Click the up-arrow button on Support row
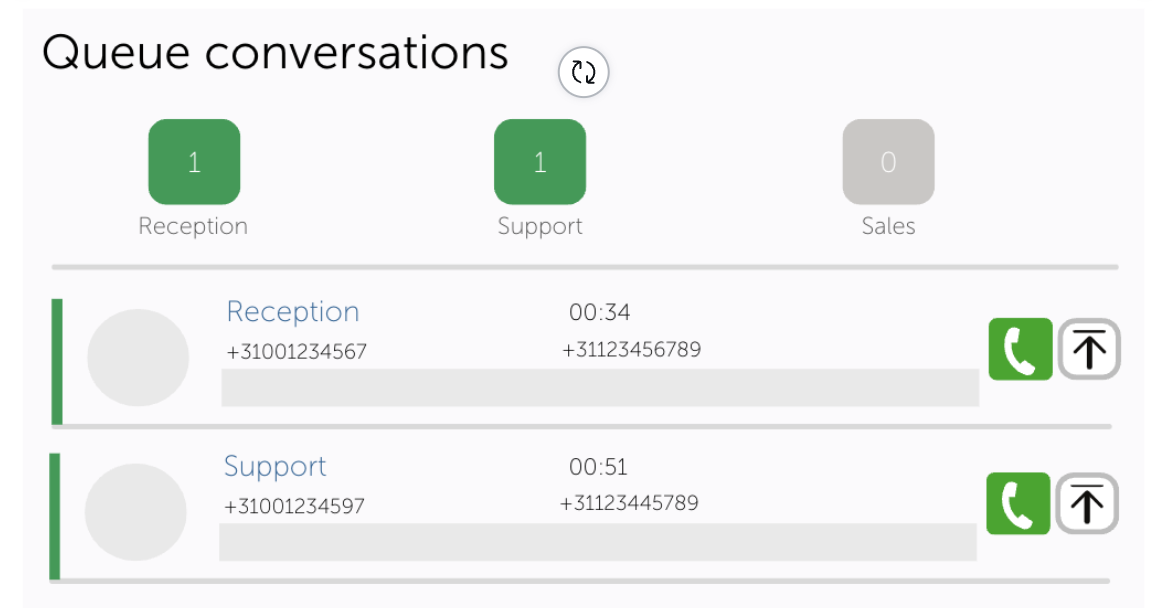The height and width of the screenshot is (608, 1164). click(1087, 503)
